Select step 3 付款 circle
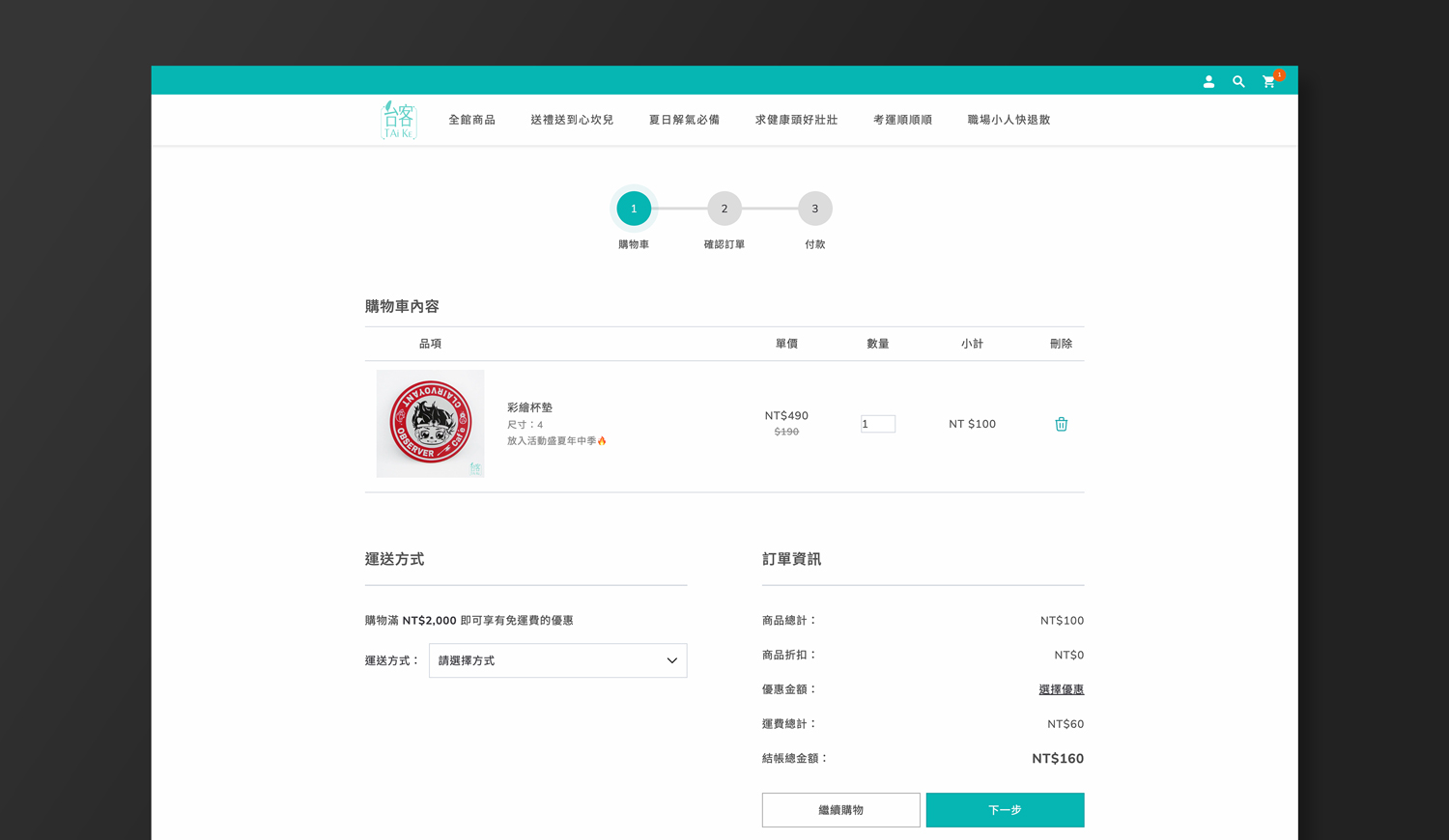 (815, 209)
